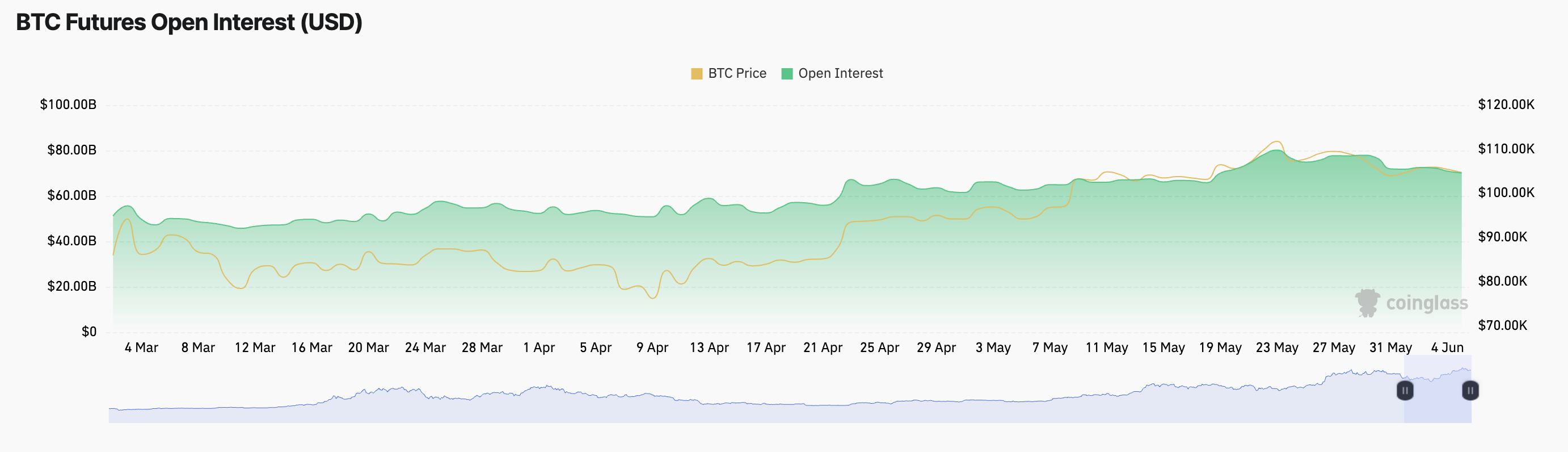Click the yellow BTC Price legend swatch
This screenshot has height=452, width=1568.
[696, 74]
